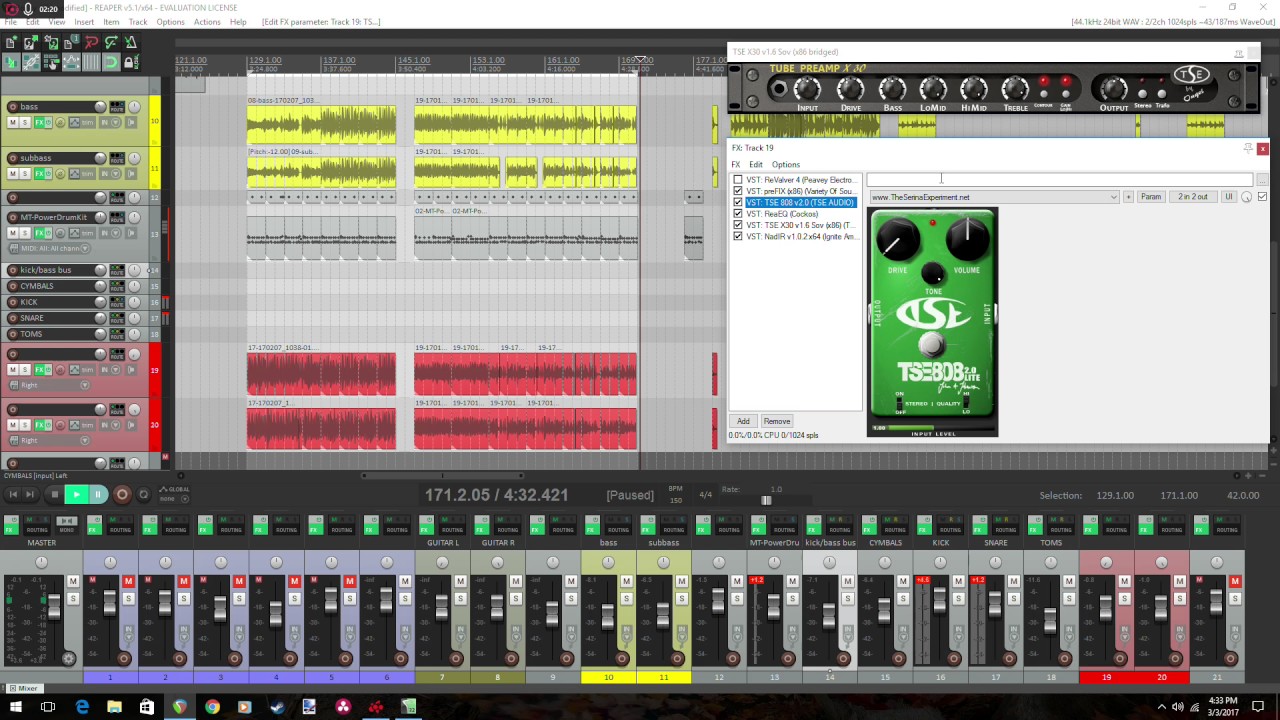Click the UI button in FX window
The height and width of the screenshot is (720, 1280).
tap(1229, 197)
